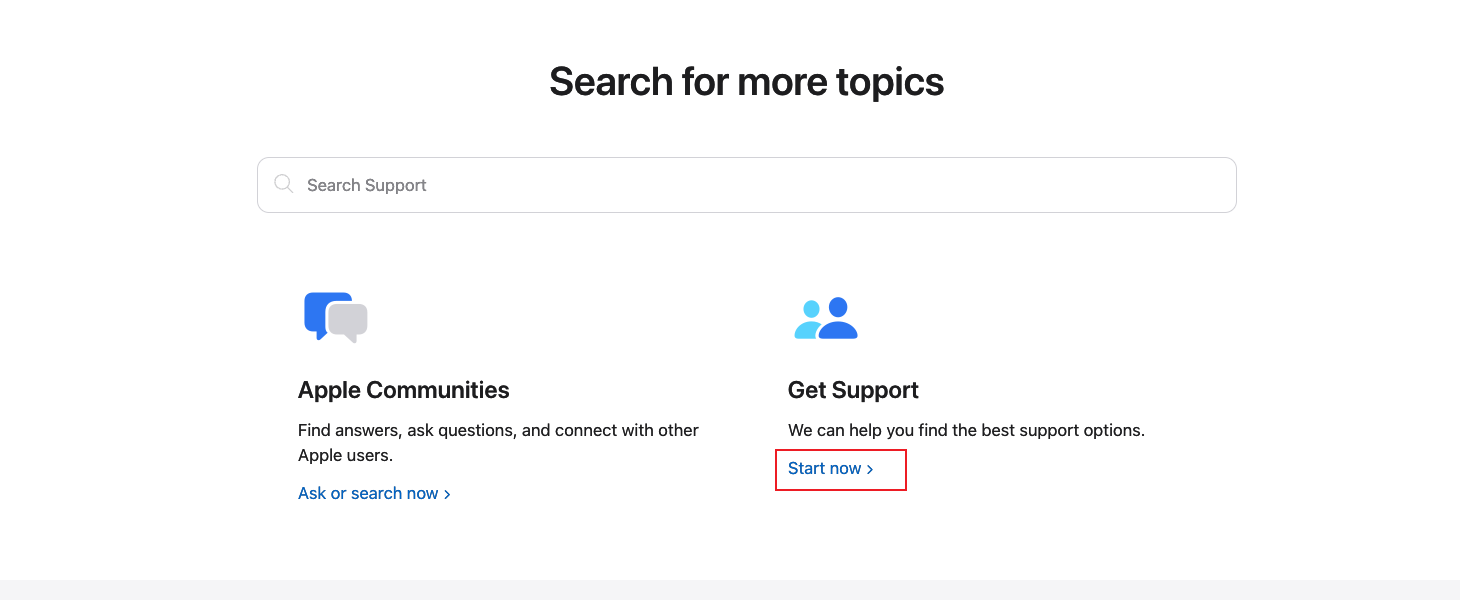Focus the Search Support input field

[x=746, y=185]
